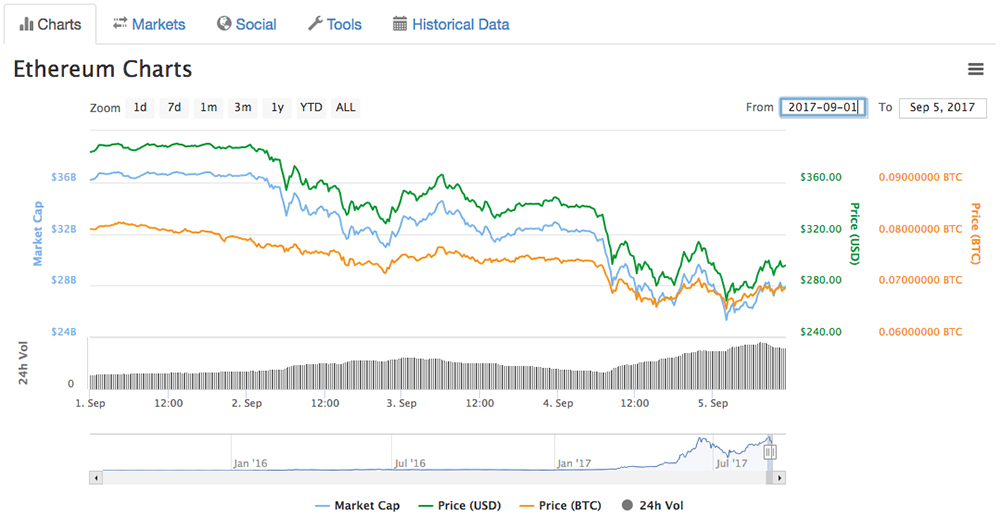Click the $28B market cap axis label
This screenshot has width=1000, height=517.
[x=64, y=280]
